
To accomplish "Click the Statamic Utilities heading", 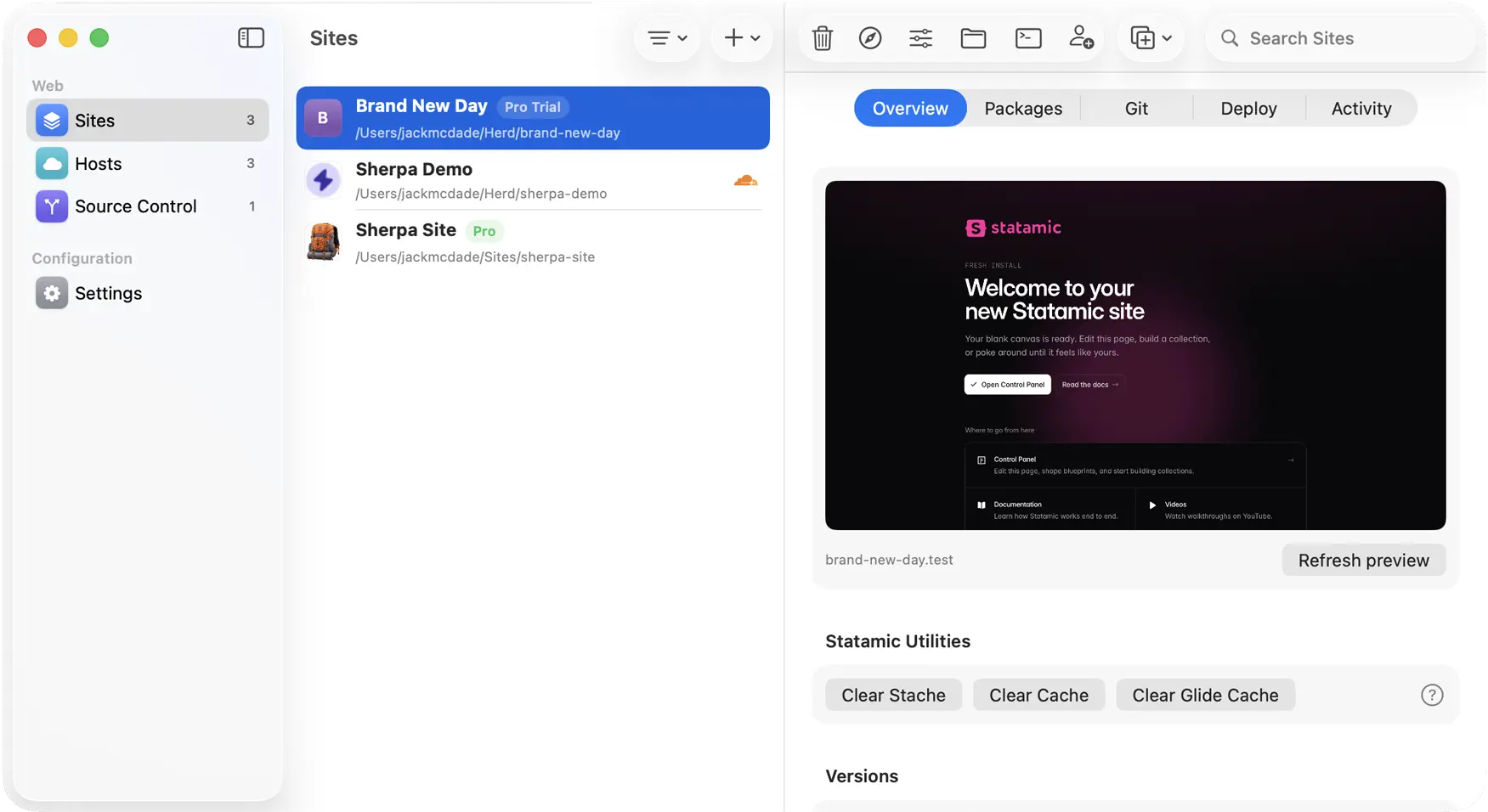I will click(x=897, y=641).
